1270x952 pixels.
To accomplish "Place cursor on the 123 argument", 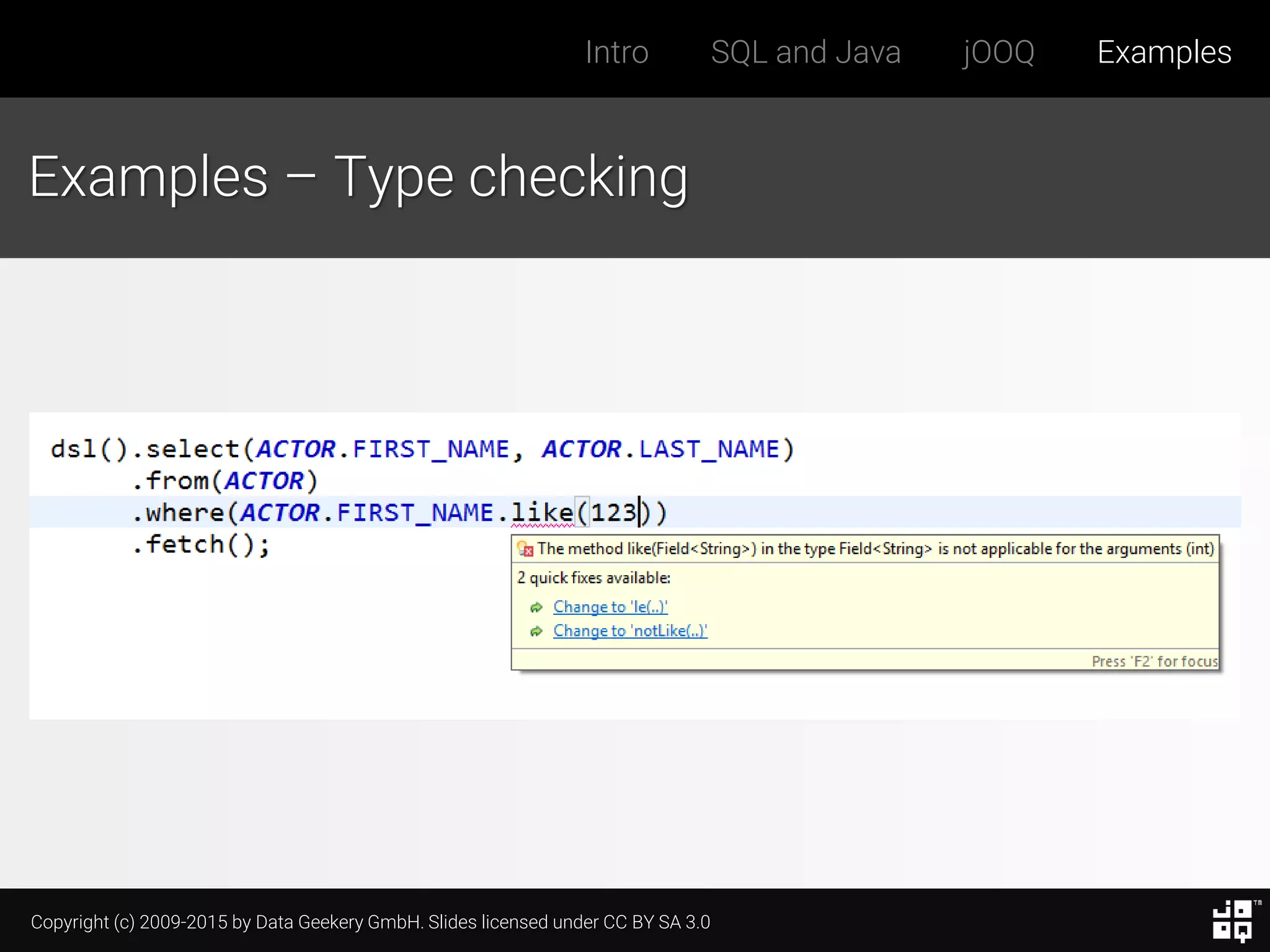I will (x=613, y=513).
